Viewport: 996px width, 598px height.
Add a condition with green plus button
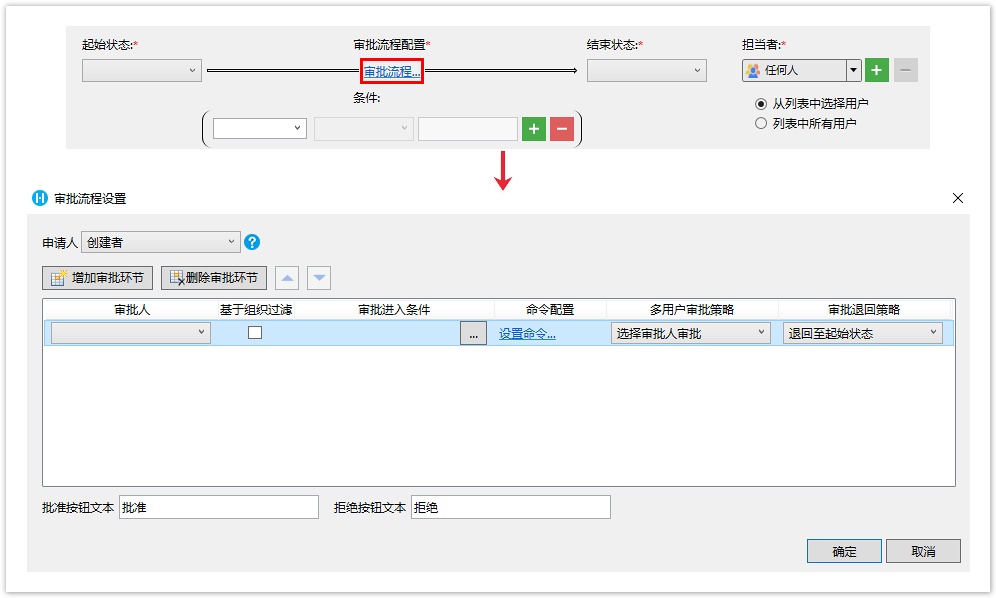(x=533, y=129)
